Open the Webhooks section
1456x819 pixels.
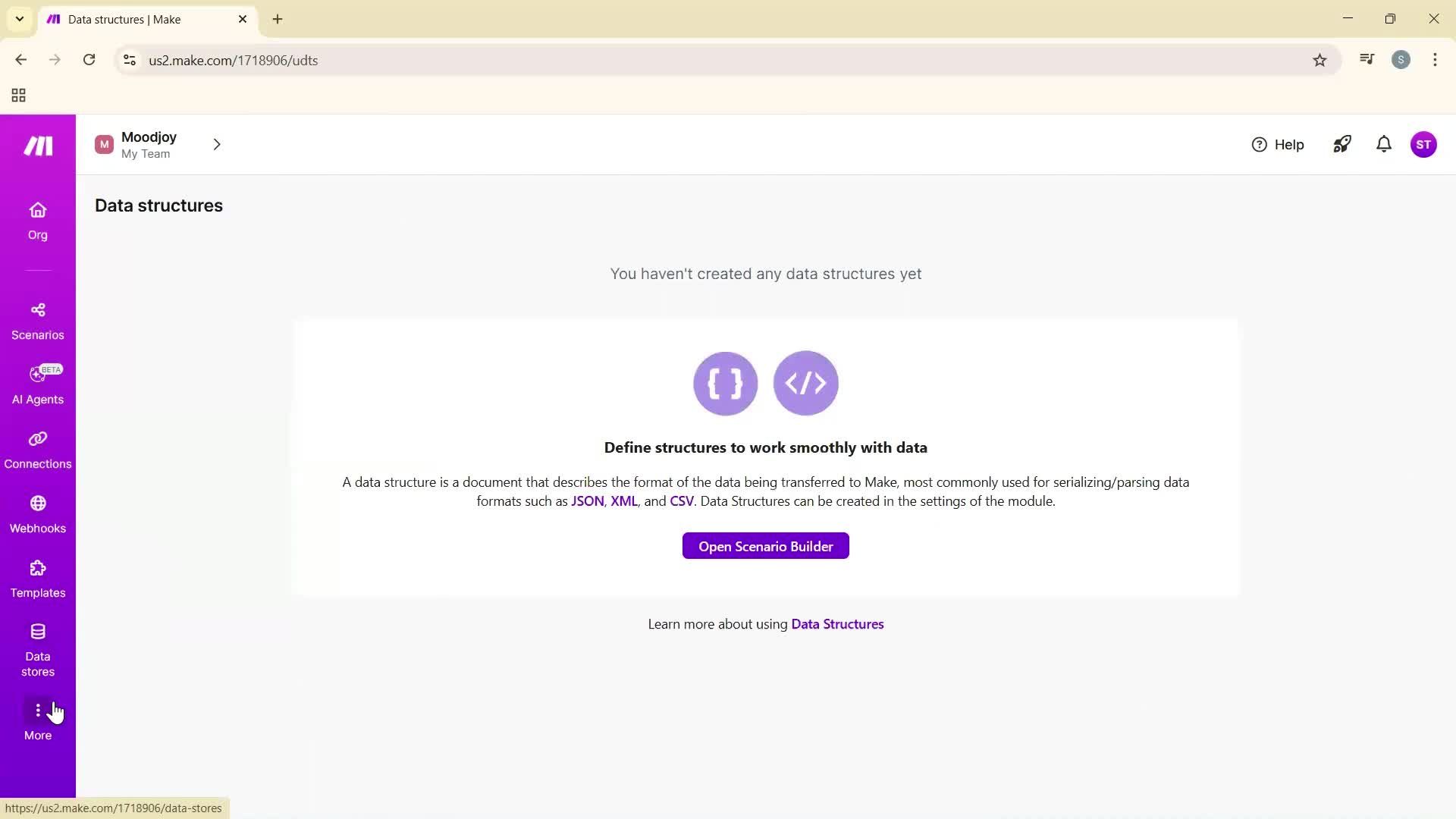tap(37, 513)
